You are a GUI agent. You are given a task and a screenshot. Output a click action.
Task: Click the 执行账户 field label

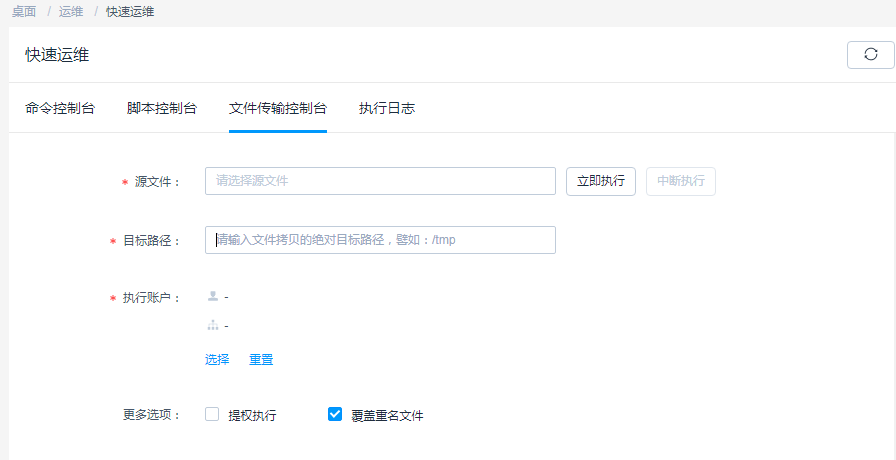click(x=151, y=298)
